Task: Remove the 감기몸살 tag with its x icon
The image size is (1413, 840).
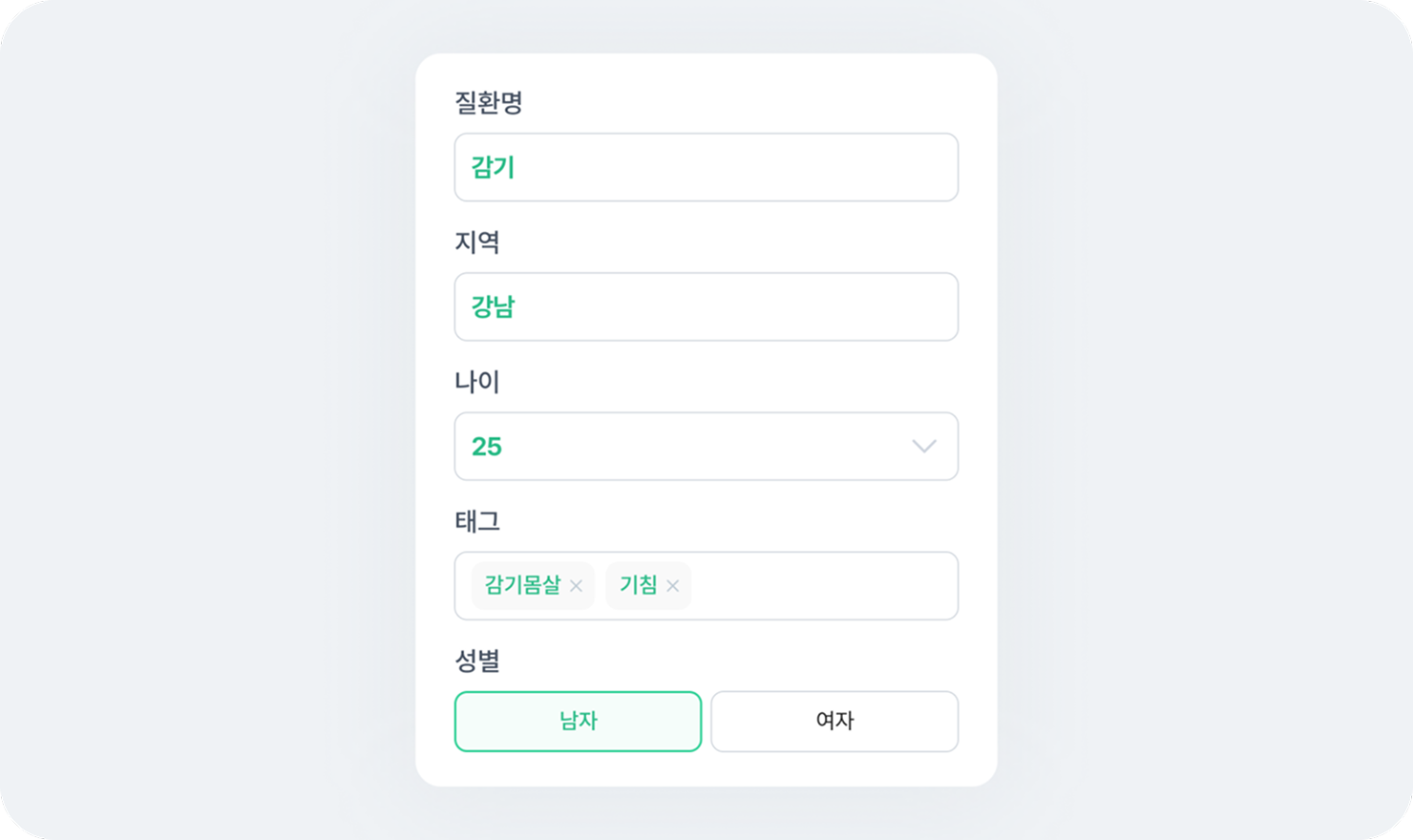Action: [x=576, y=586]
